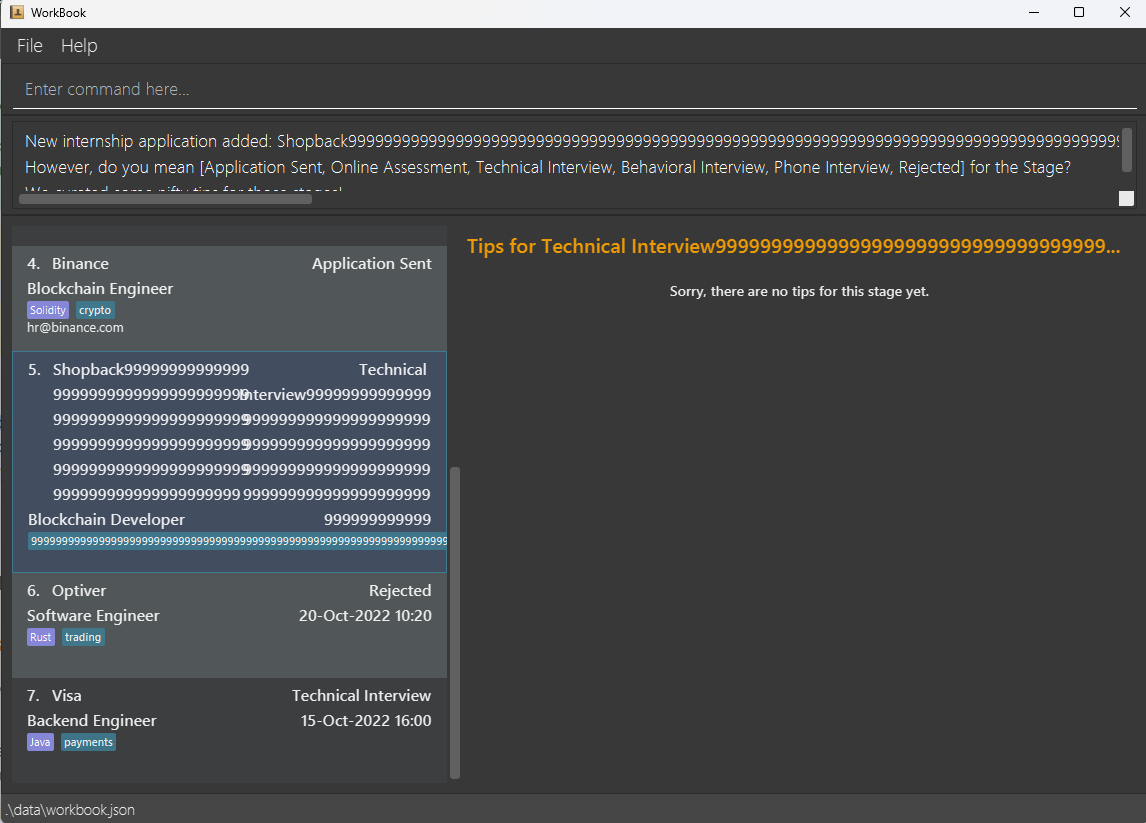
Task: Select the Blockchain Engineer role text
Action: (x=100, y=289)
